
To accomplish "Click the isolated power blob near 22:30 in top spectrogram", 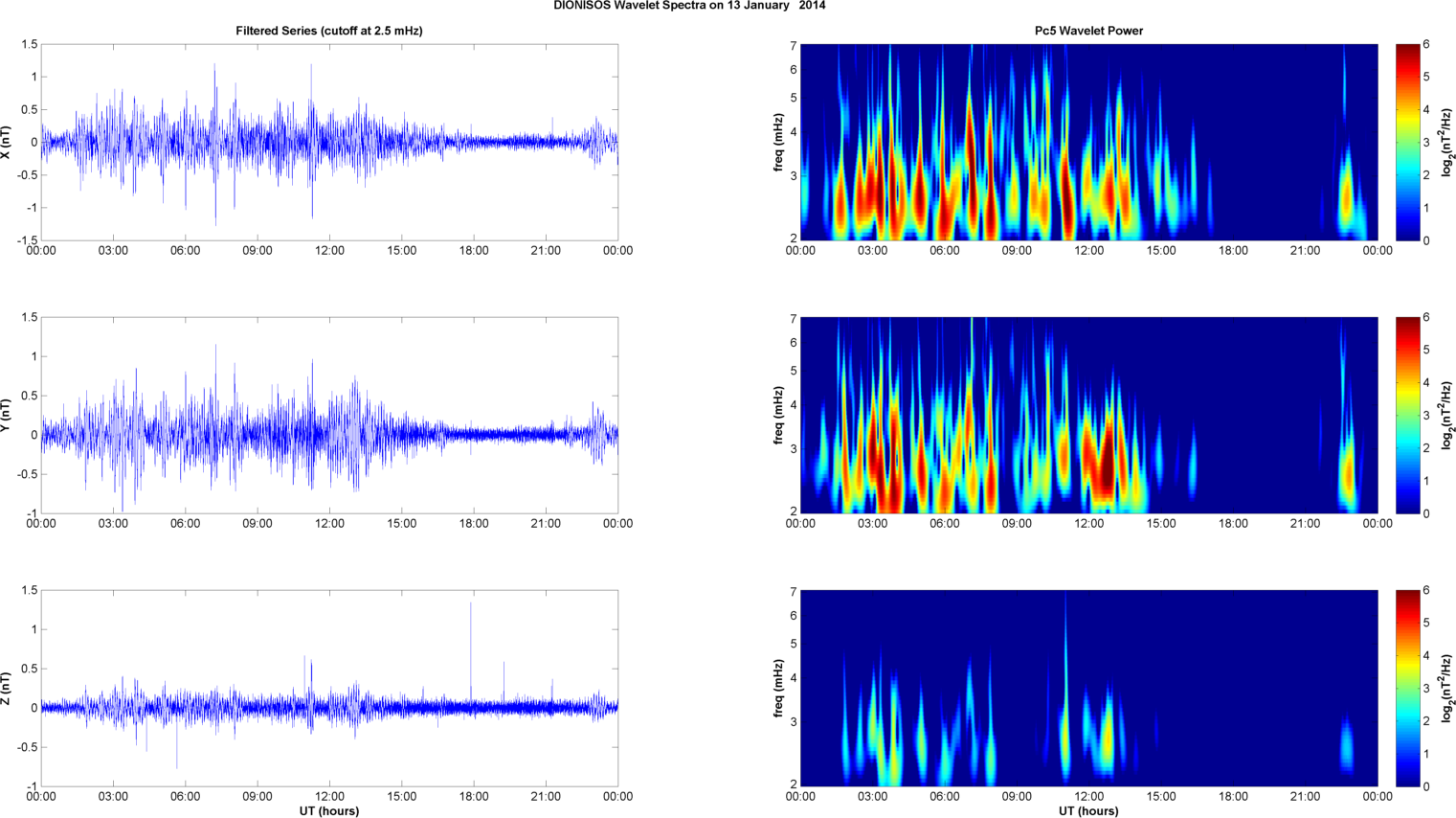I will [x=1348, y=196].
